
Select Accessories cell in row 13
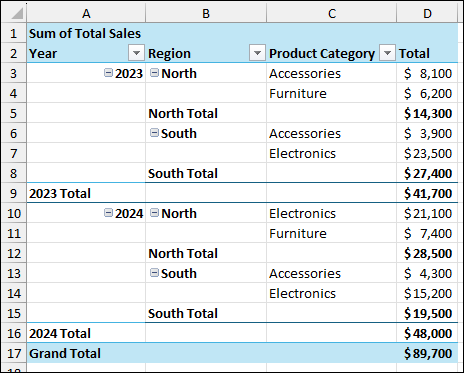point(332,273)
